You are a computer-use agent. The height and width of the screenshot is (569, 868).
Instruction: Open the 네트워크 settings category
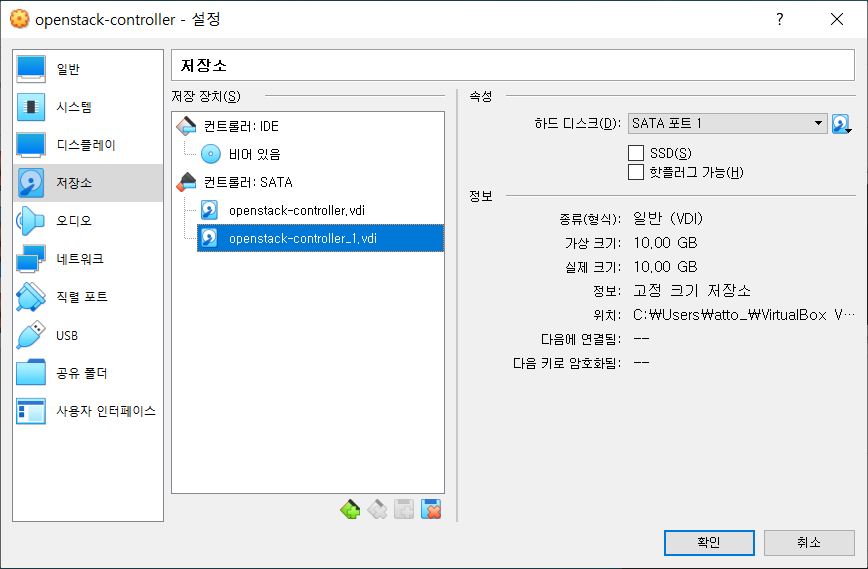point(88,258)
